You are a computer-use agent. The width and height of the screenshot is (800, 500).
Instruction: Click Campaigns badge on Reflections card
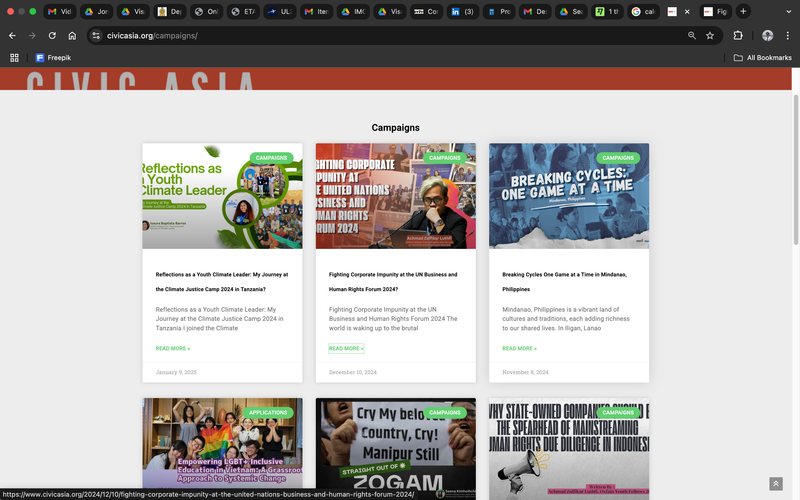click(x=271, y=158)
